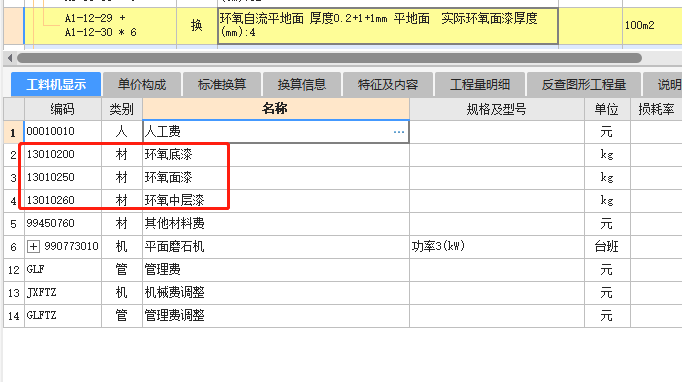This screenshot has width=682, height=382.
Task: Select code cell 13010250
Action: (63, 178)
